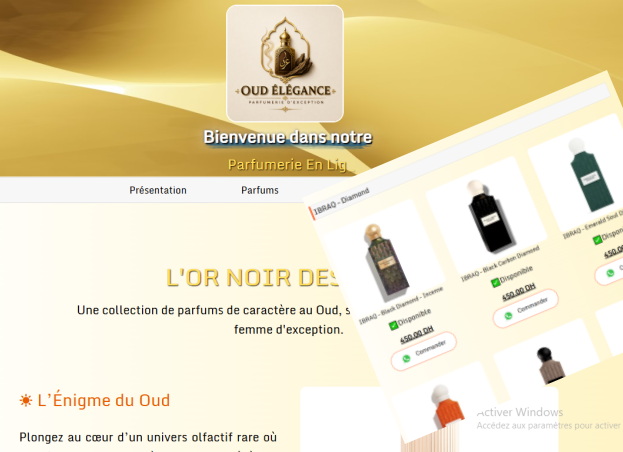
Task: Click 450.00 DH price of Black Diamond Incense
Action: [x=416, y=334]
